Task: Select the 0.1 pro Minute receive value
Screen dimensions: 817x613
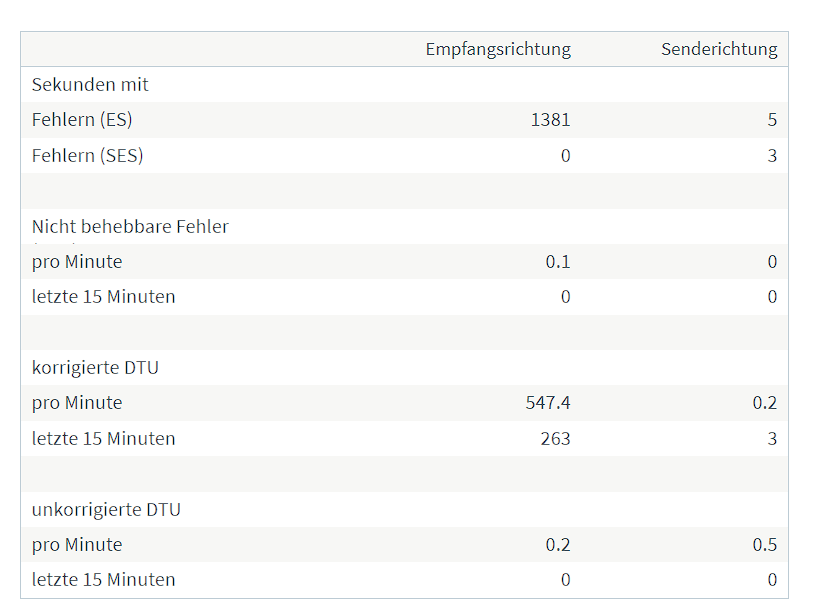Action: tap(558, 262)
